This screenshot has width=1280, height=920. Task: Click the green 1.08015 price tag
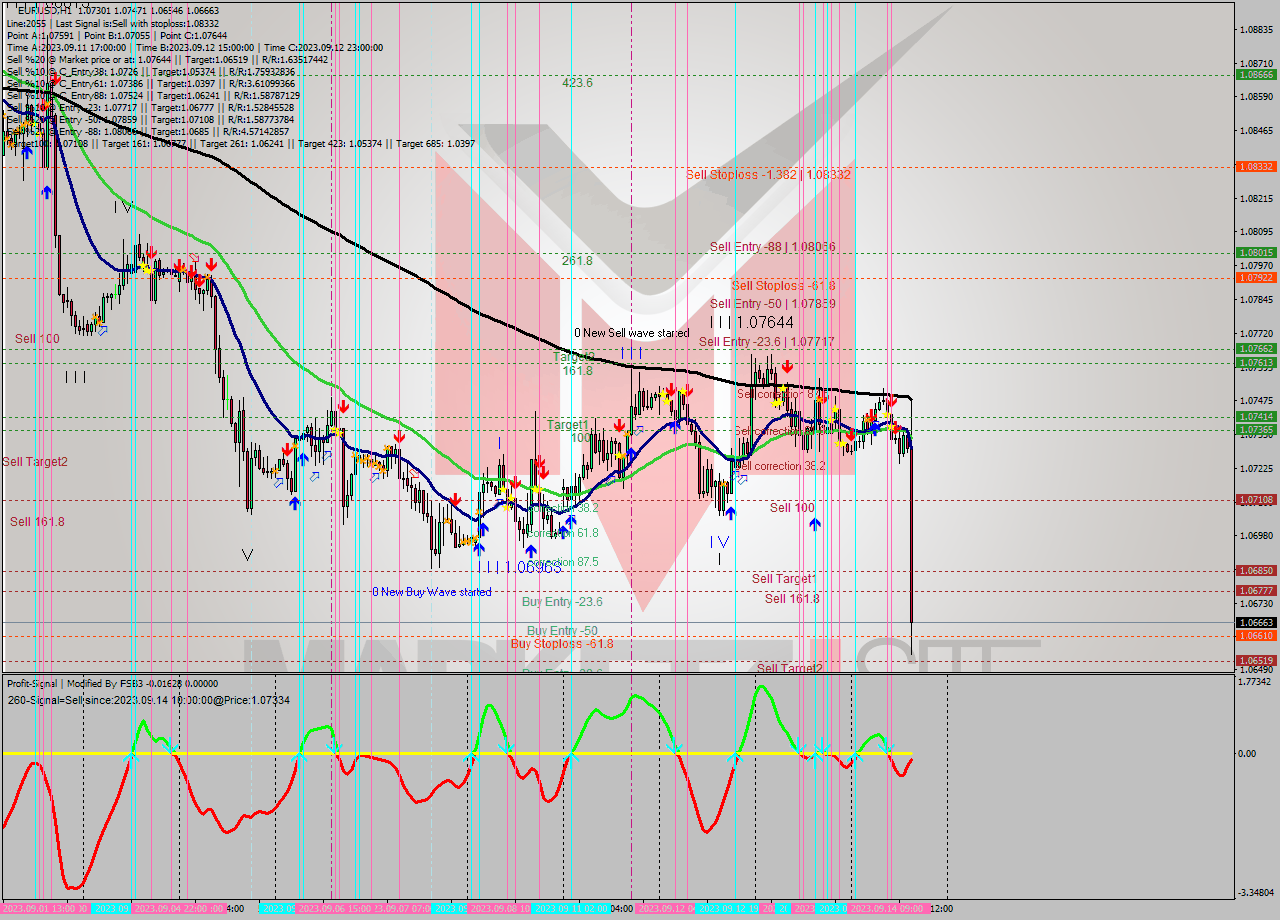tap(1255, 253)
